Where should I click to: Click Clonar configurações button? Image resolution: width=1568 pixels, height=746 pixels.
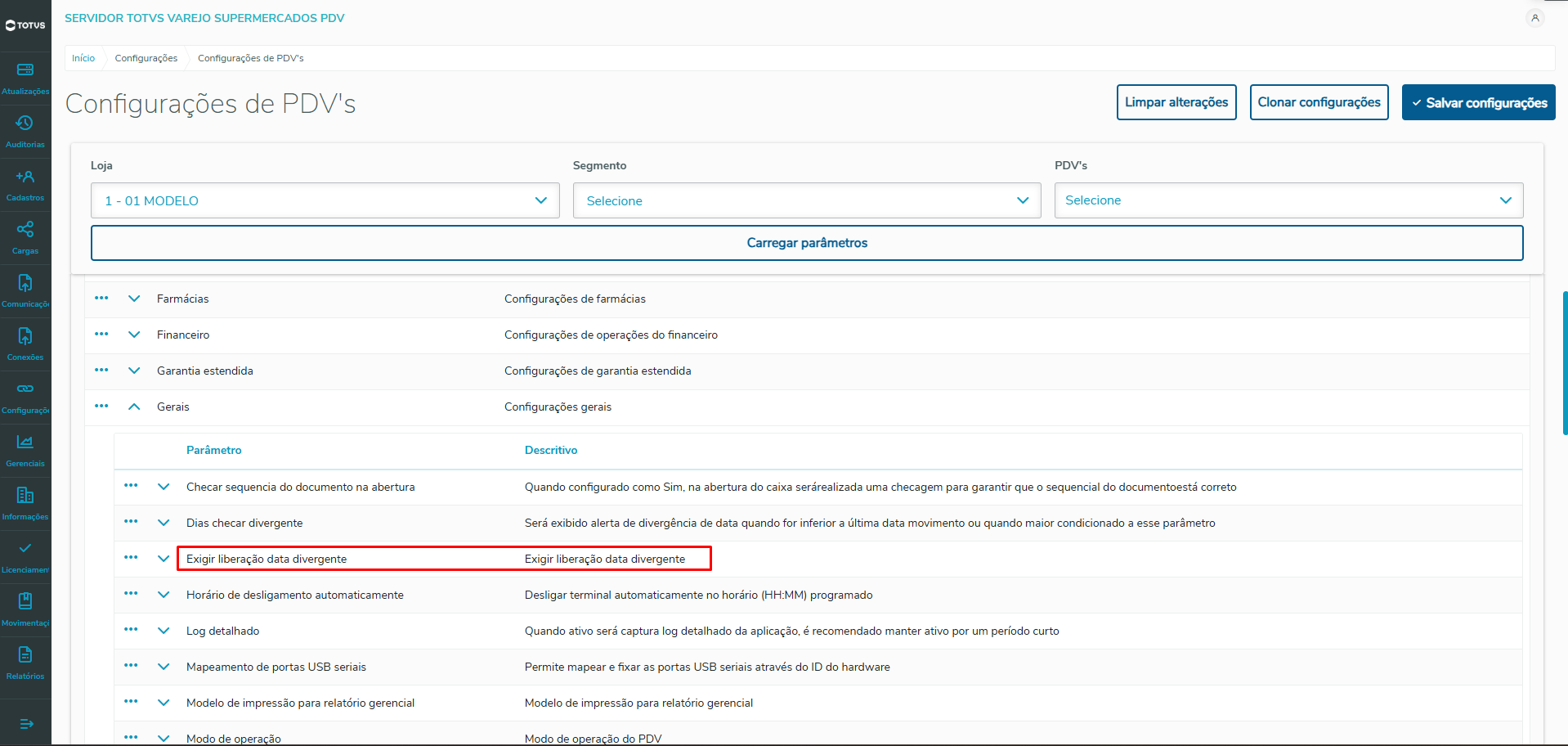(x=1319, y=102)
